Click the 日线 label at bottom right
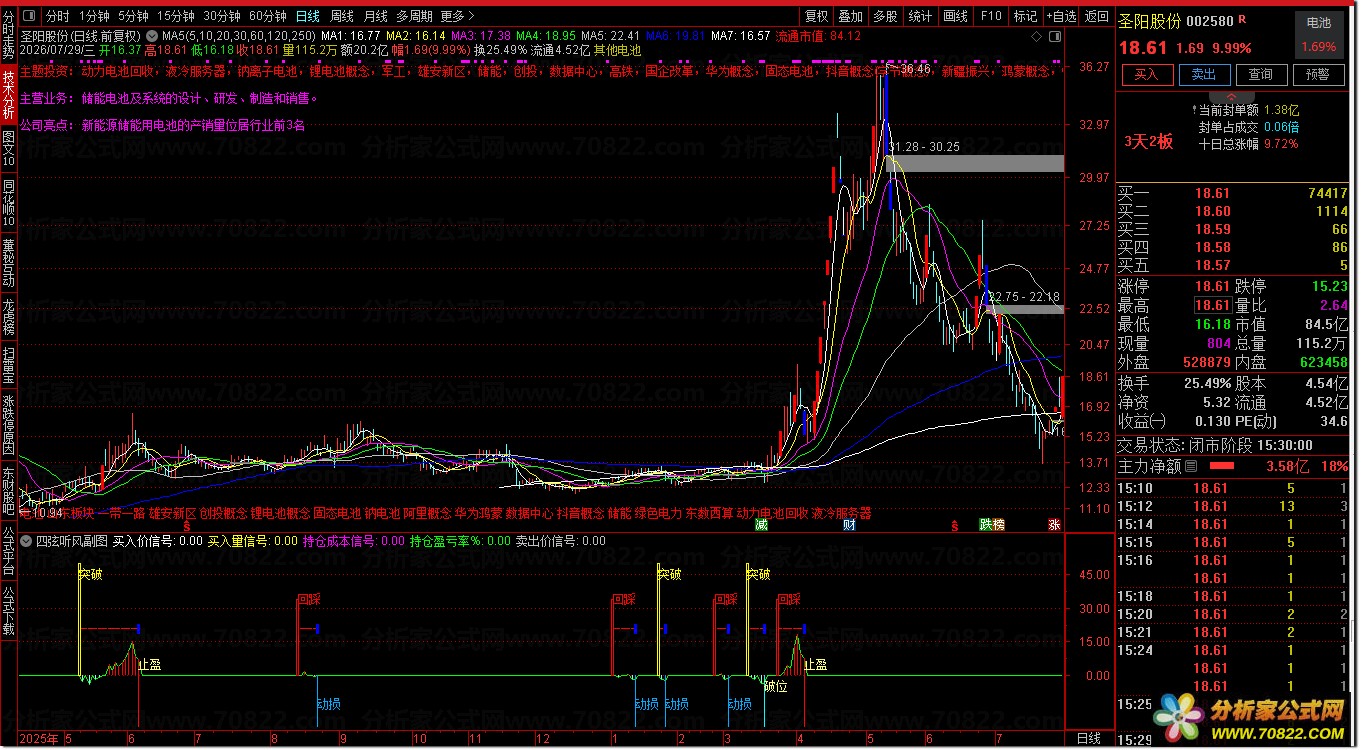 1089,738
